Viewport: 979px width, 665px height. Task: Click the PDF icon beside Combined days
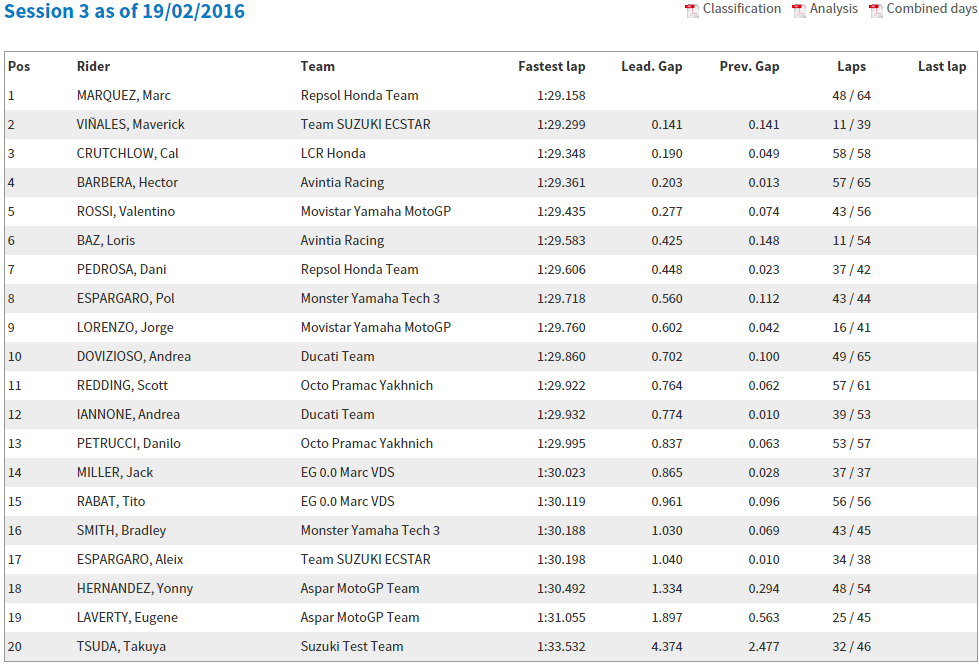[875, 11]
